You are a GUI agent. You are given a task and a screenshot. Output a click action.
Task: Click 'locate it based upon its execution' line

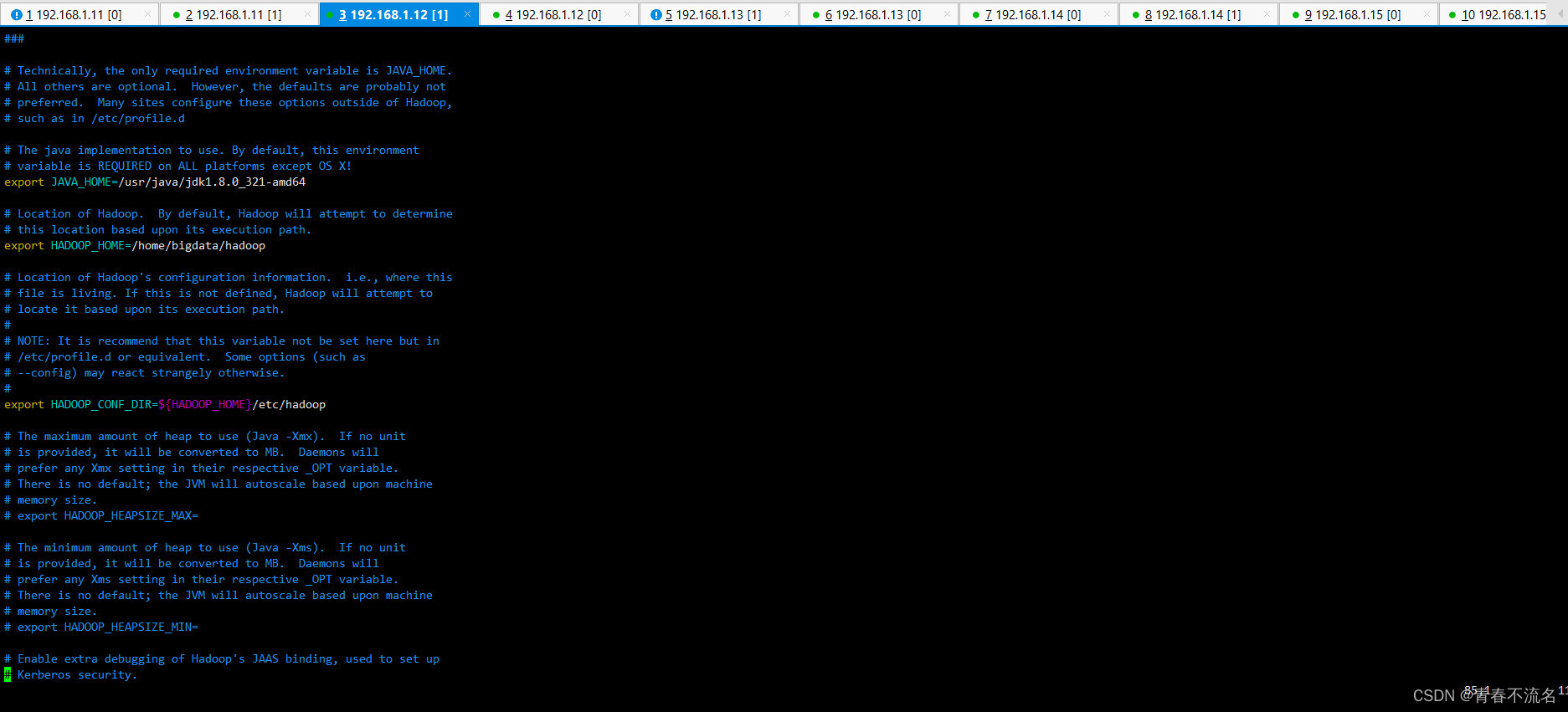coord(145,309)
